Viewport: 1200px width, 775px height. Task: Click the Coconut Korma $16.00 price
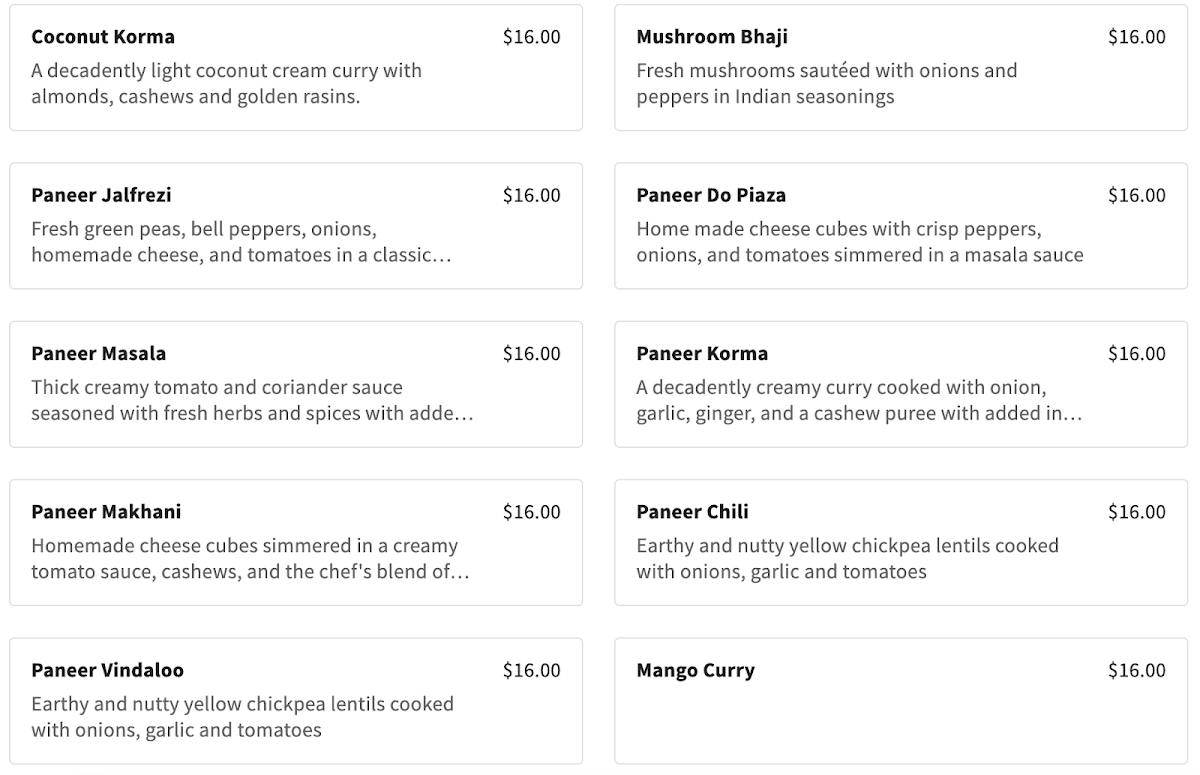[531, 37]
